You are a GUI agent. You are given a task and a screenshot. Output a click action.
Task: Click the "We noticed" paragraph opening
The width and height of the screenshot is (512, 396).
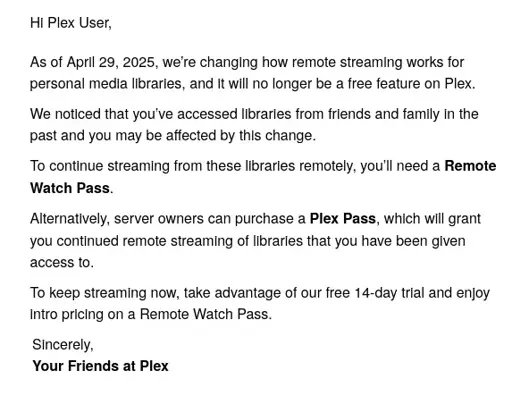pos(65,114)
